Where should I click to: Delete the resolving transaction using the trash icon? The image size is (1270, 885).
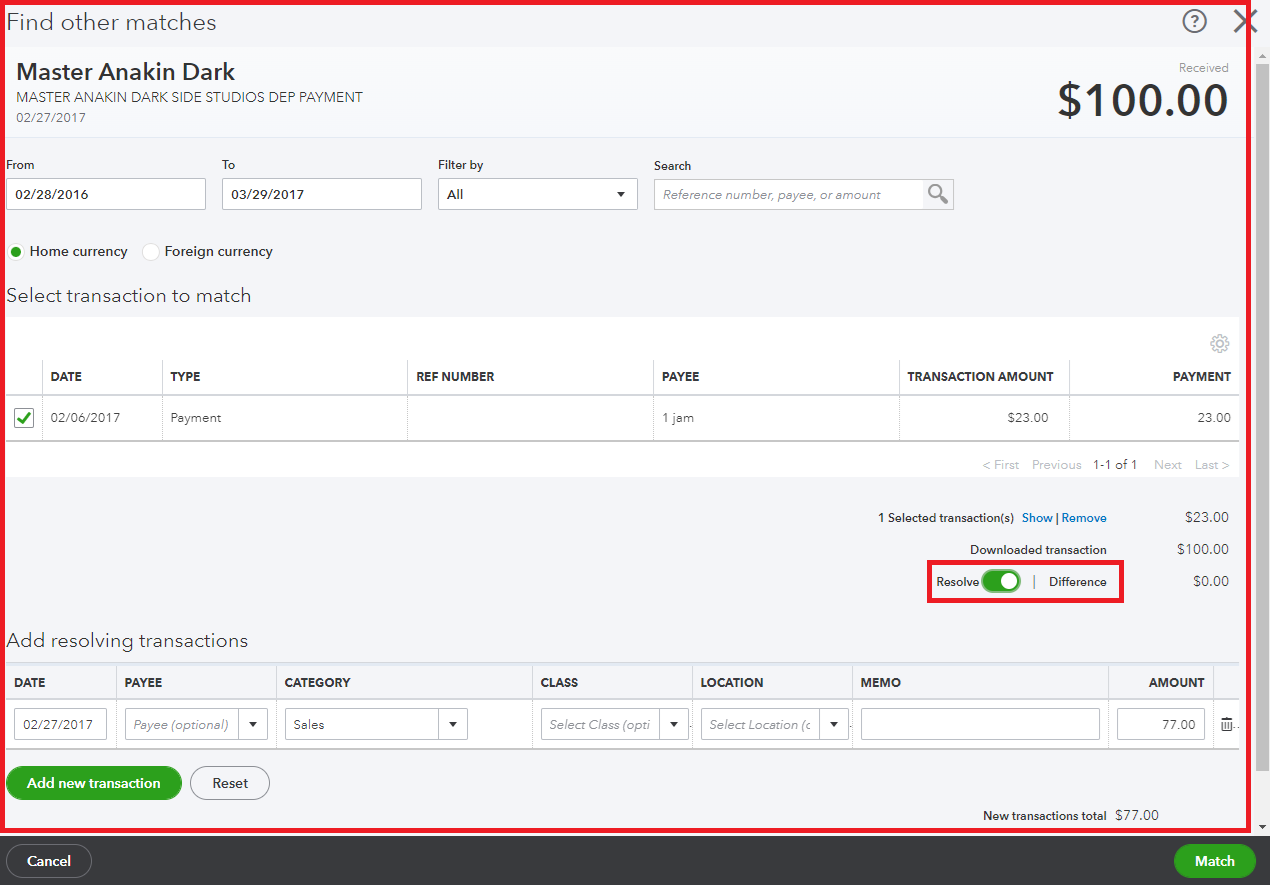1227,723
